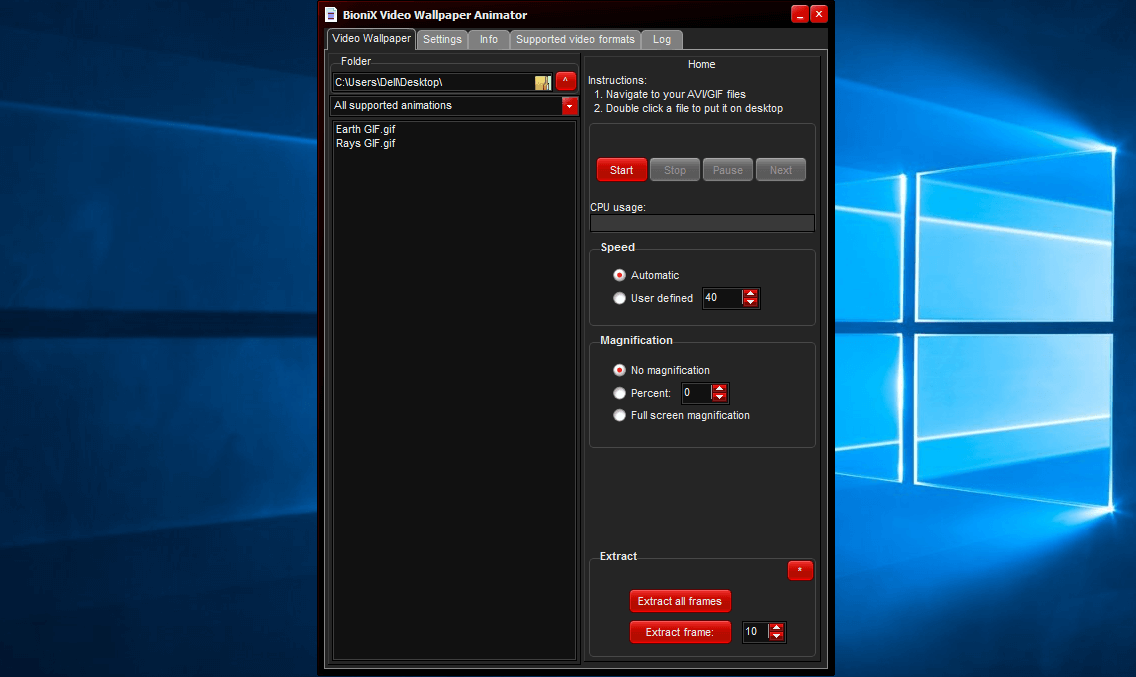The image size is (1136, 677).
Task: Close the Extract panel with its asterisk icon
Action: pos(800,570)
